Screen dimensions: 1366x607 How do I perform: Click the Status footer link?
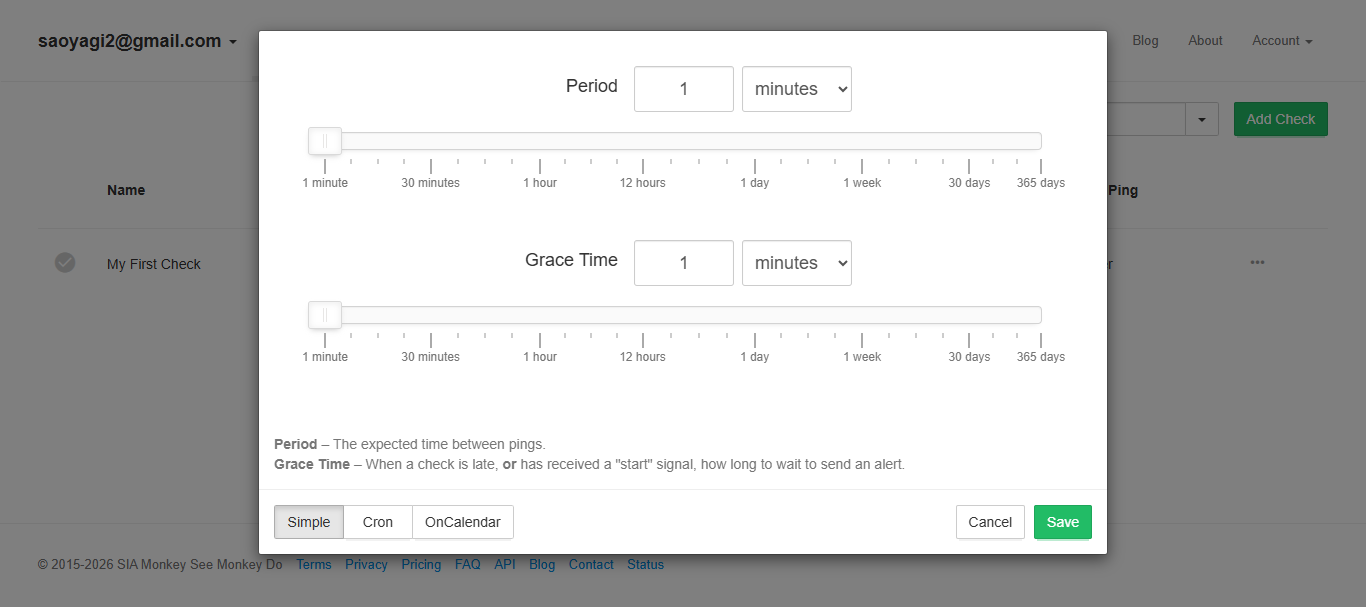tap(645, 565)
